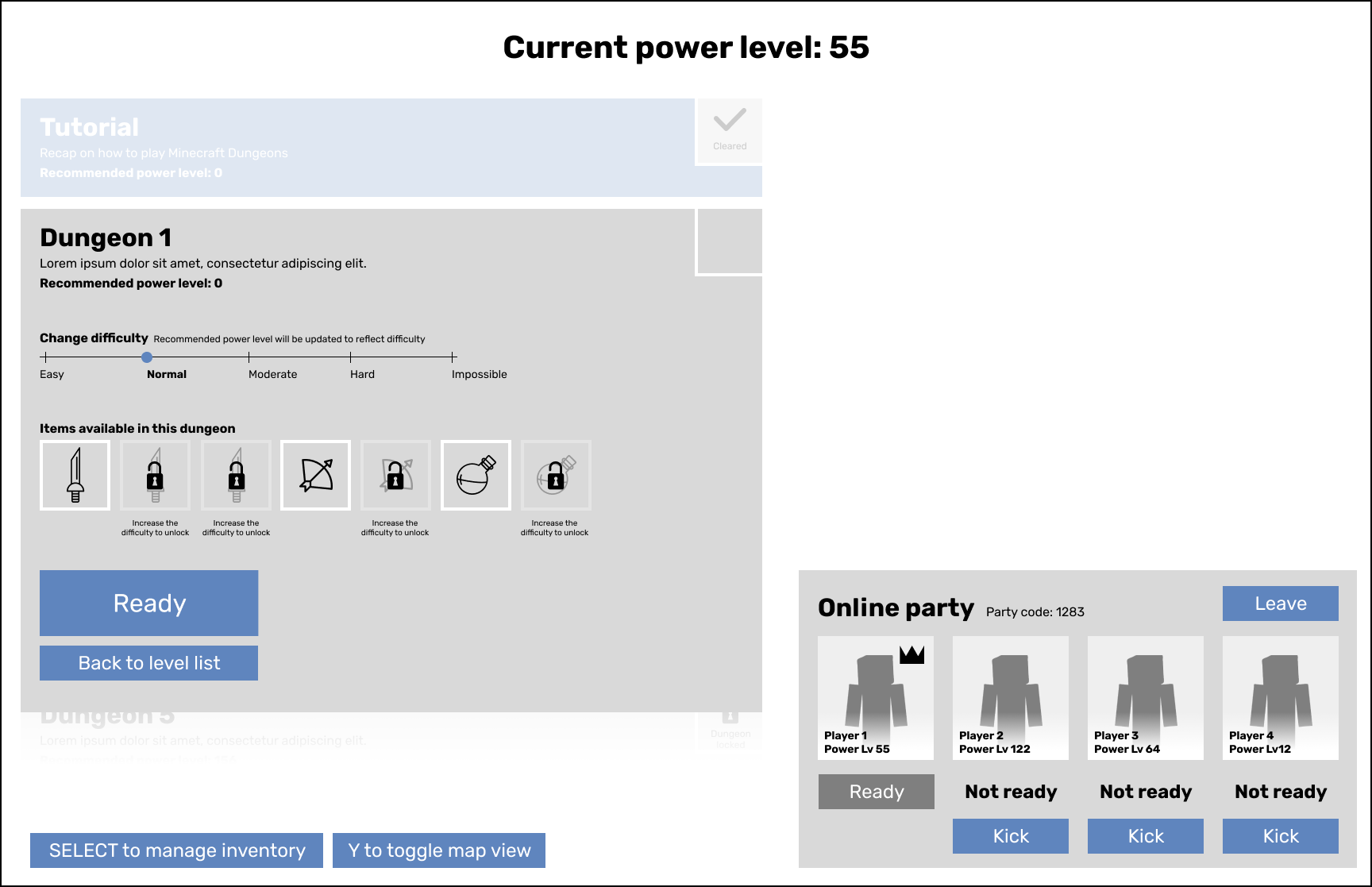The width and height of the screenshot is (1372, 887).
Task: Kick Player 2 from party
Action: (1011, 836)
